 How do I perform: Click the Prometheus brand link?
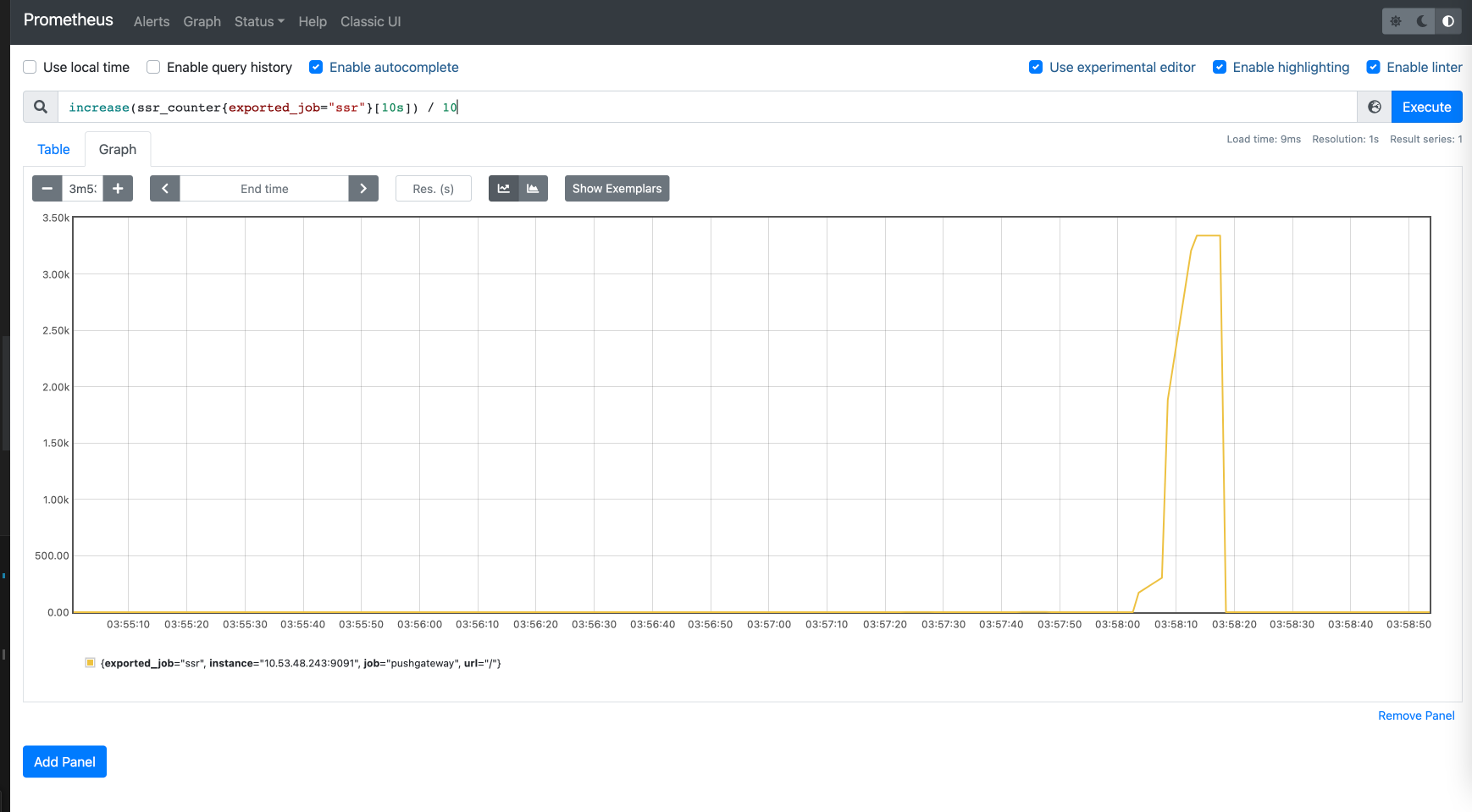(x=68, y=19)
